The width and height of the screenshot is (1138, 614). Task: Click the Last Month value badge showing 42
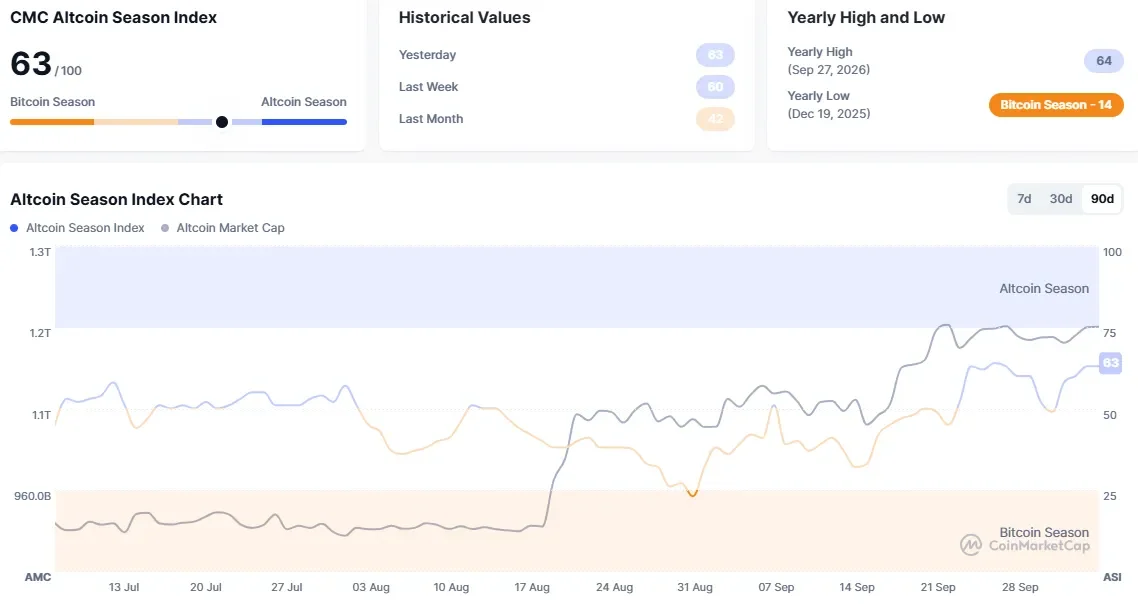(x=715, y=119)
